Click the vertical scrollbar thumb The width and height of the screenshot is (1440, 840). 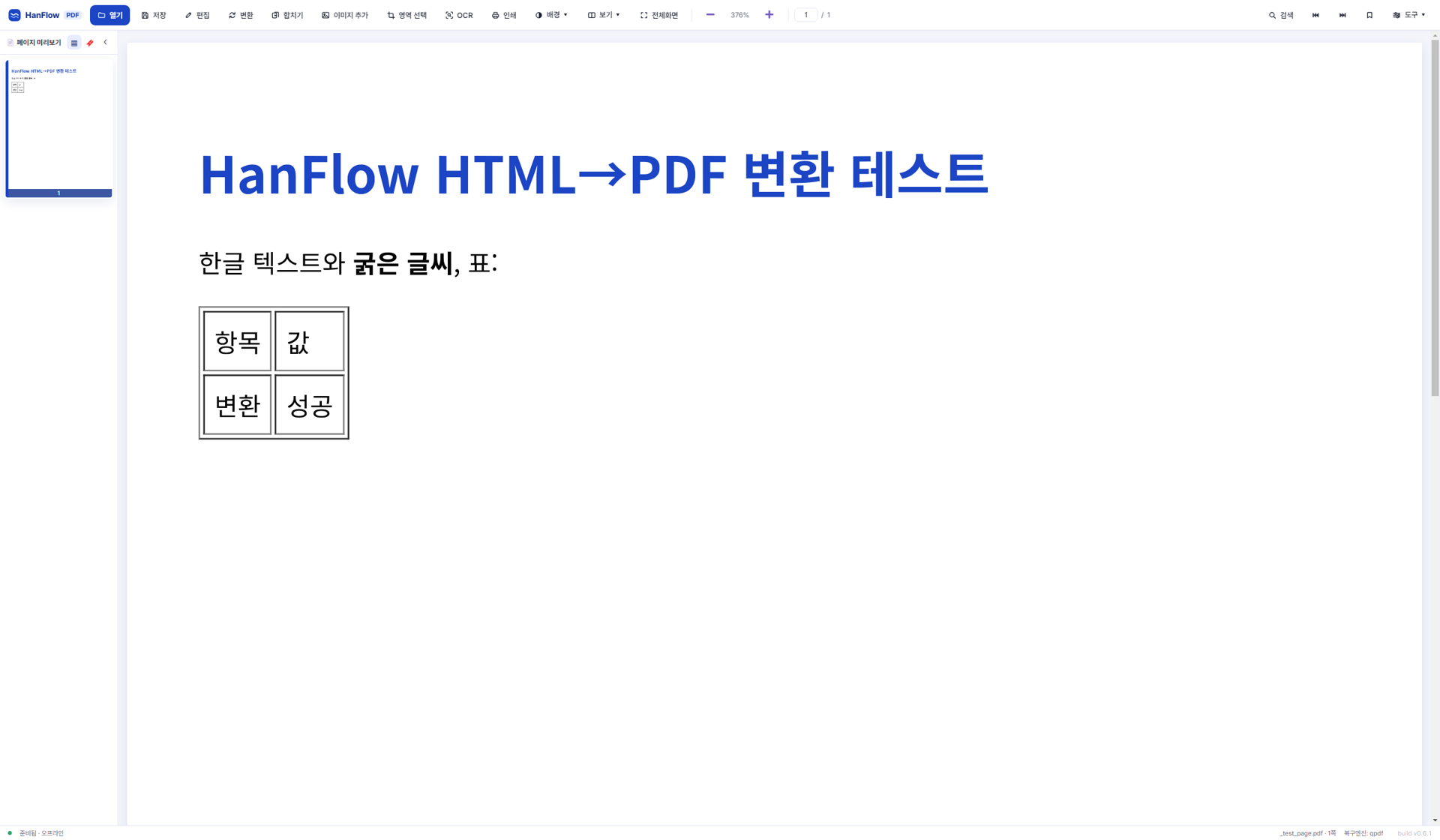tap(1435, 217)
